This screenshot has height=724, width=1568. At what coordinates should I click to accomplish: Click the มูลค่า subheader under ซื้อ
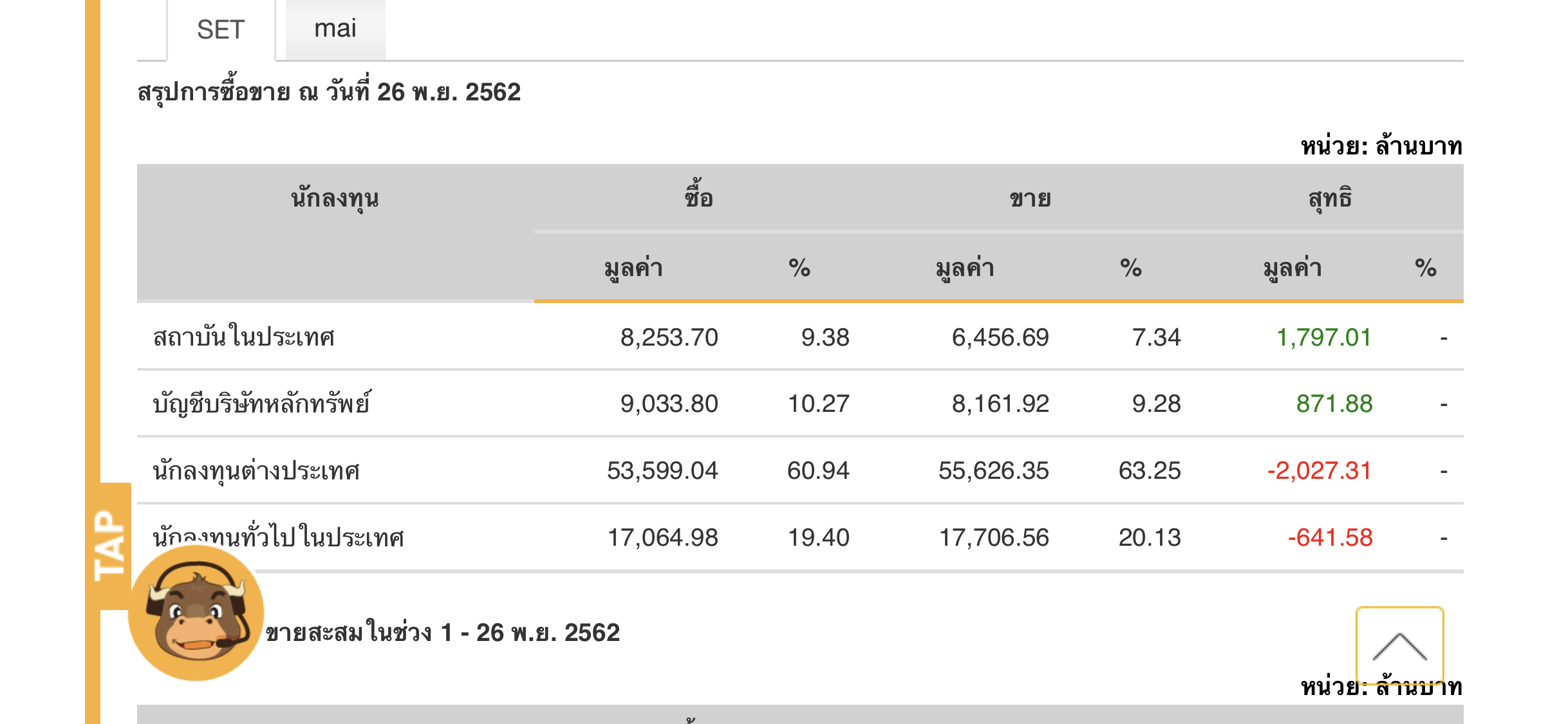point(633,268)
